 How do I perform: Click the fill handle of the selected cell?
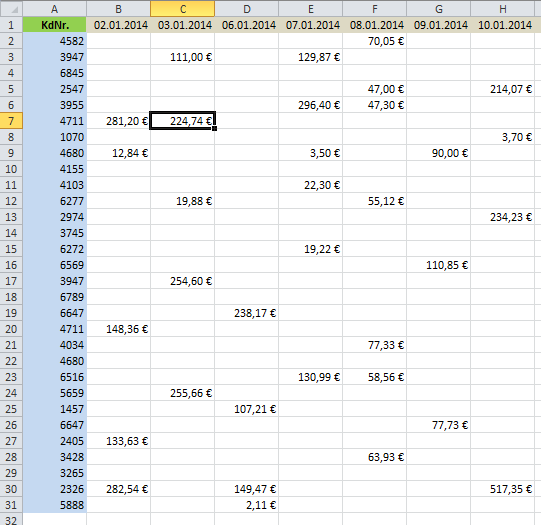[215, 128]
